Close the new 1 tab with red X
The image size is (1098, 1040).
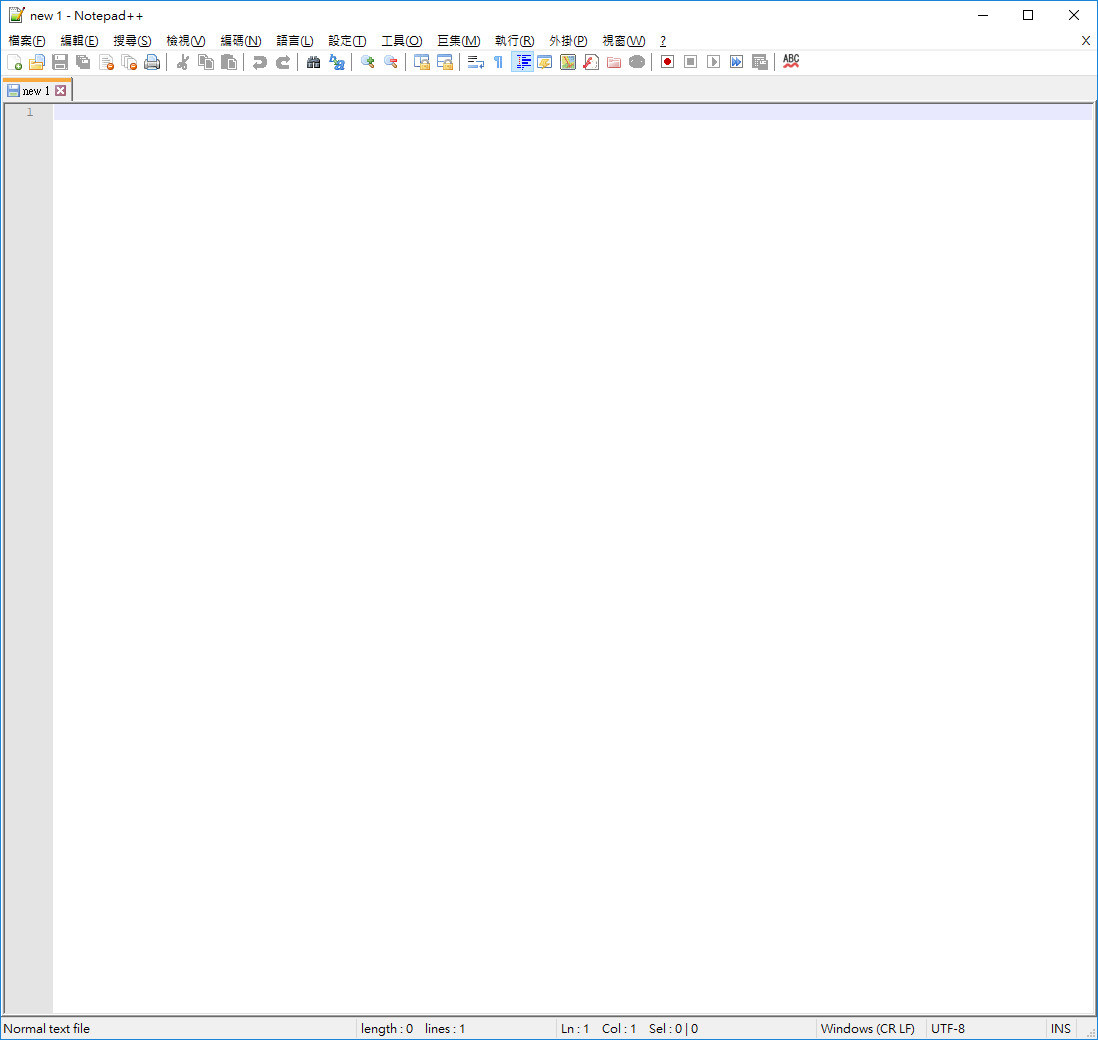(x=61, y=91)
